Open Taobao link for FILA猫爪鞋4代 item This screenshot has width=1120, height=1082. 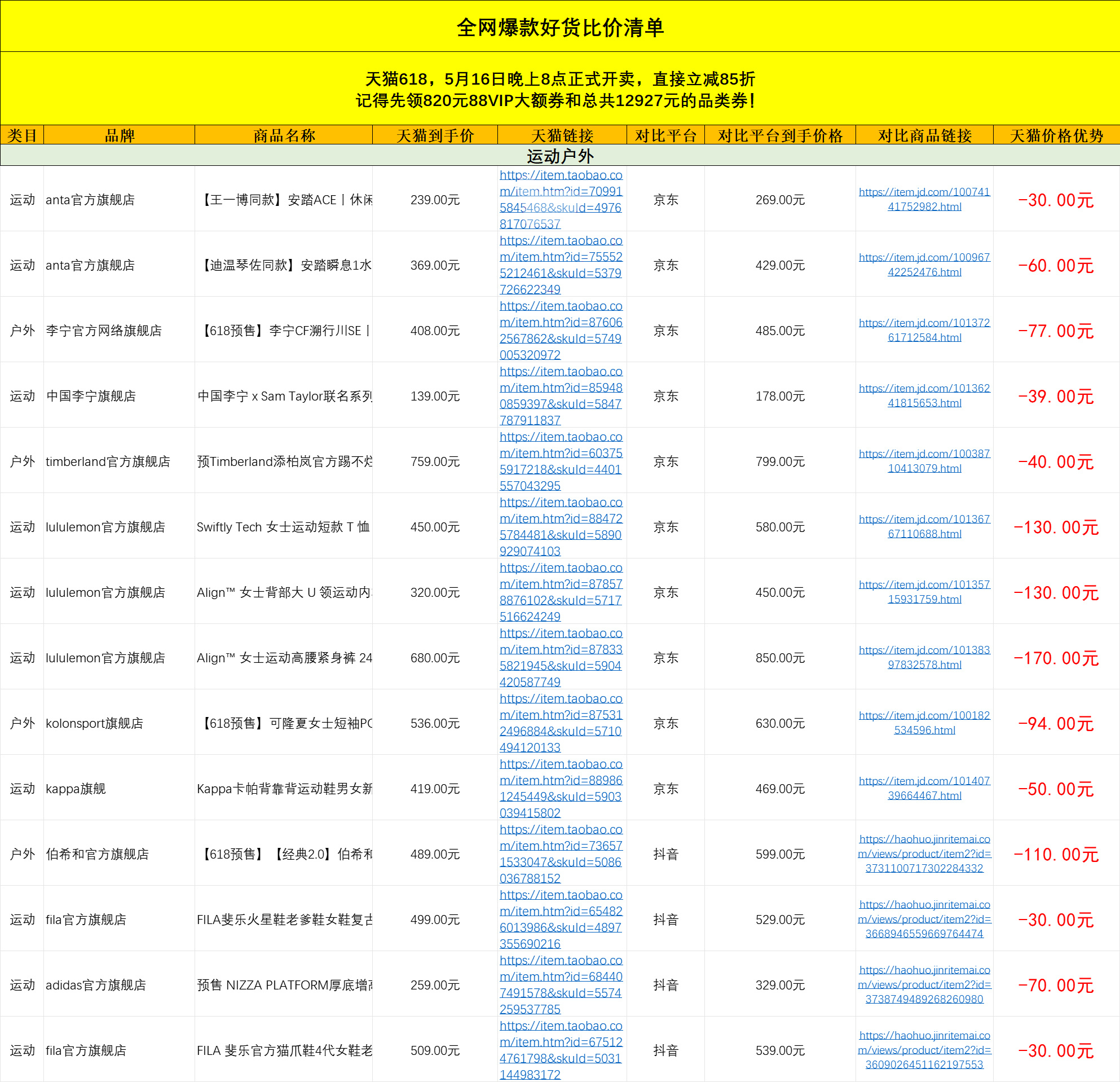(561, 1050)
